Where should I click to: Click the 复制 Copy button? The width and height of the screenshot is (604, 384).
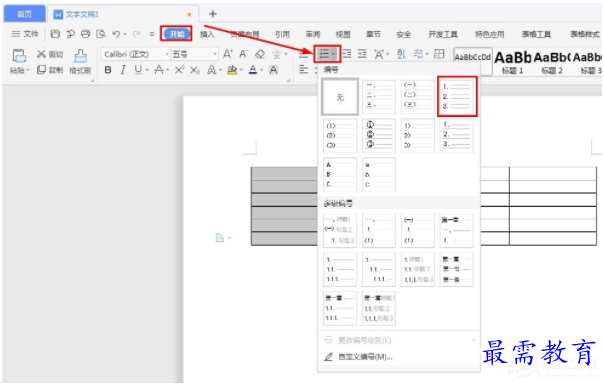50,70
